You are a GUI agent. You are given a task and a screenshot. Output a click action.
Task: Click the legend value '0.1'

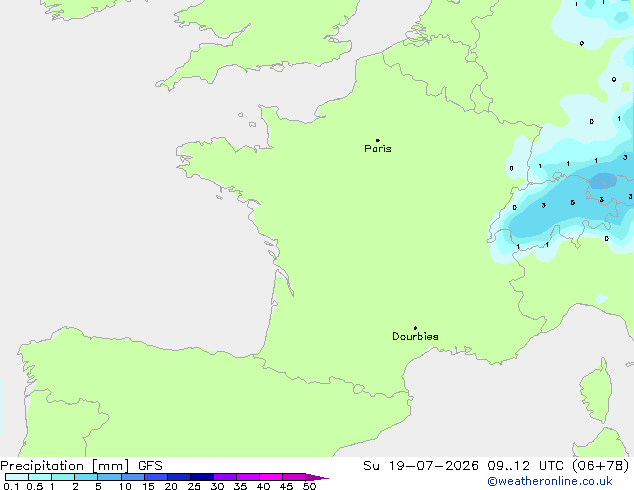(11, 486)
